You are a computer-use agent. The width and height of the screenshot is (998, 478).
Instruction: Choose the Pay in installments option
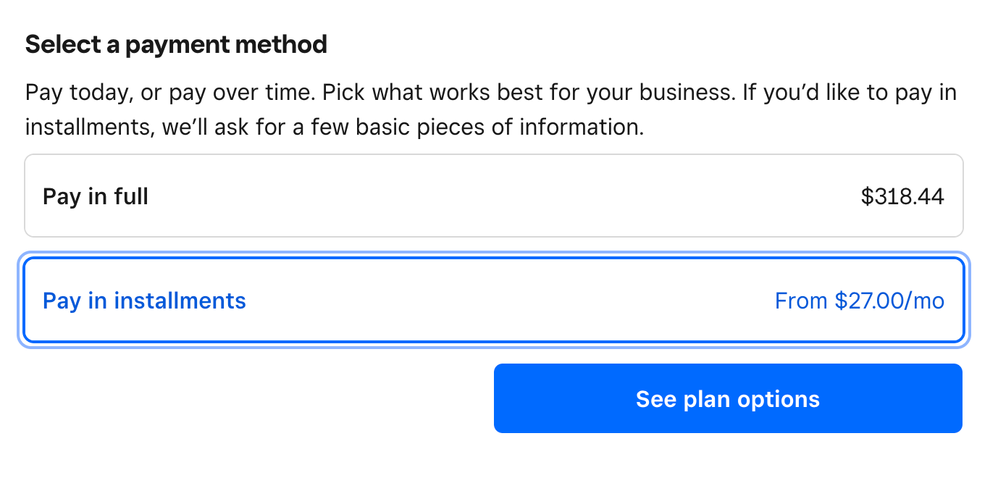tap(493, 300)
